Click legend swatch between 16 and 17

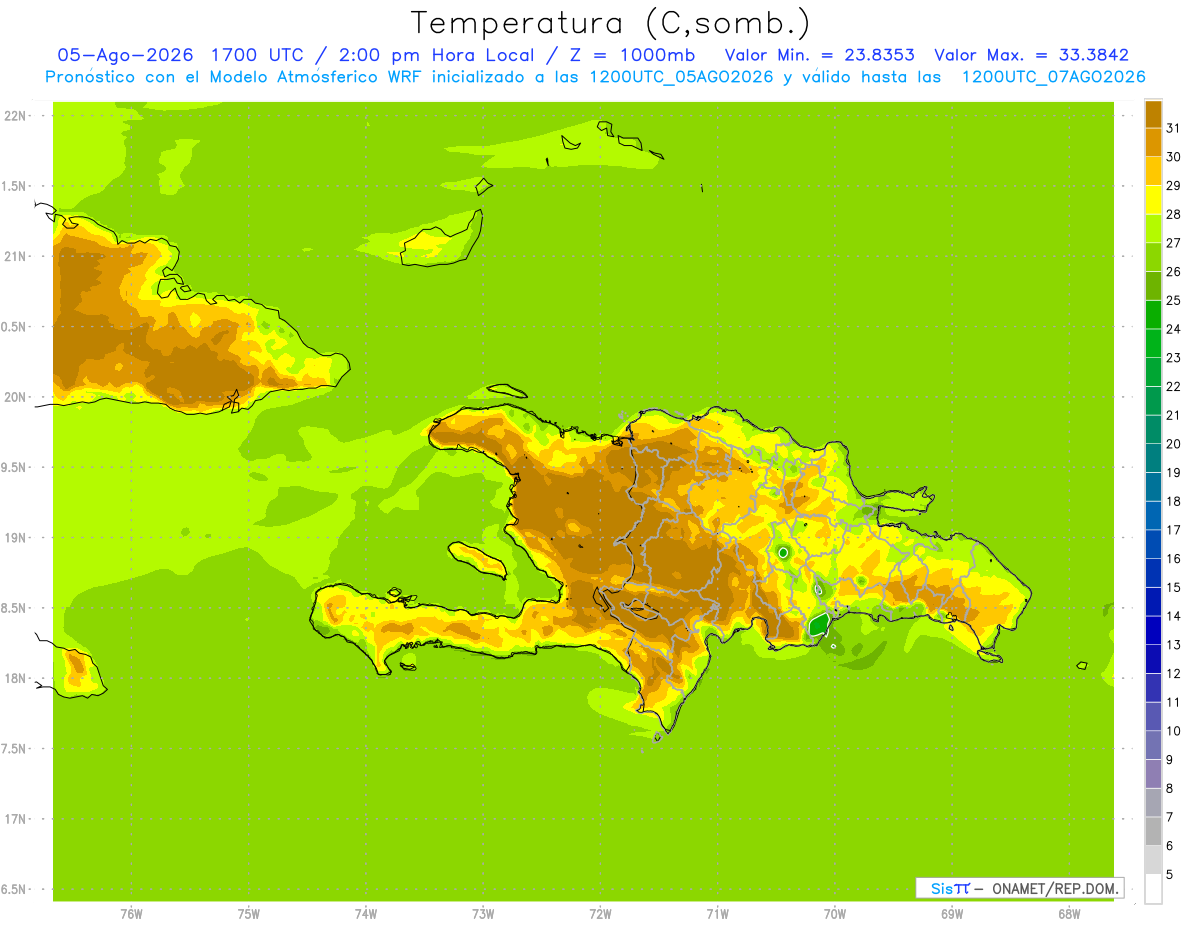pyautogui.click(x=1153, y=544)
